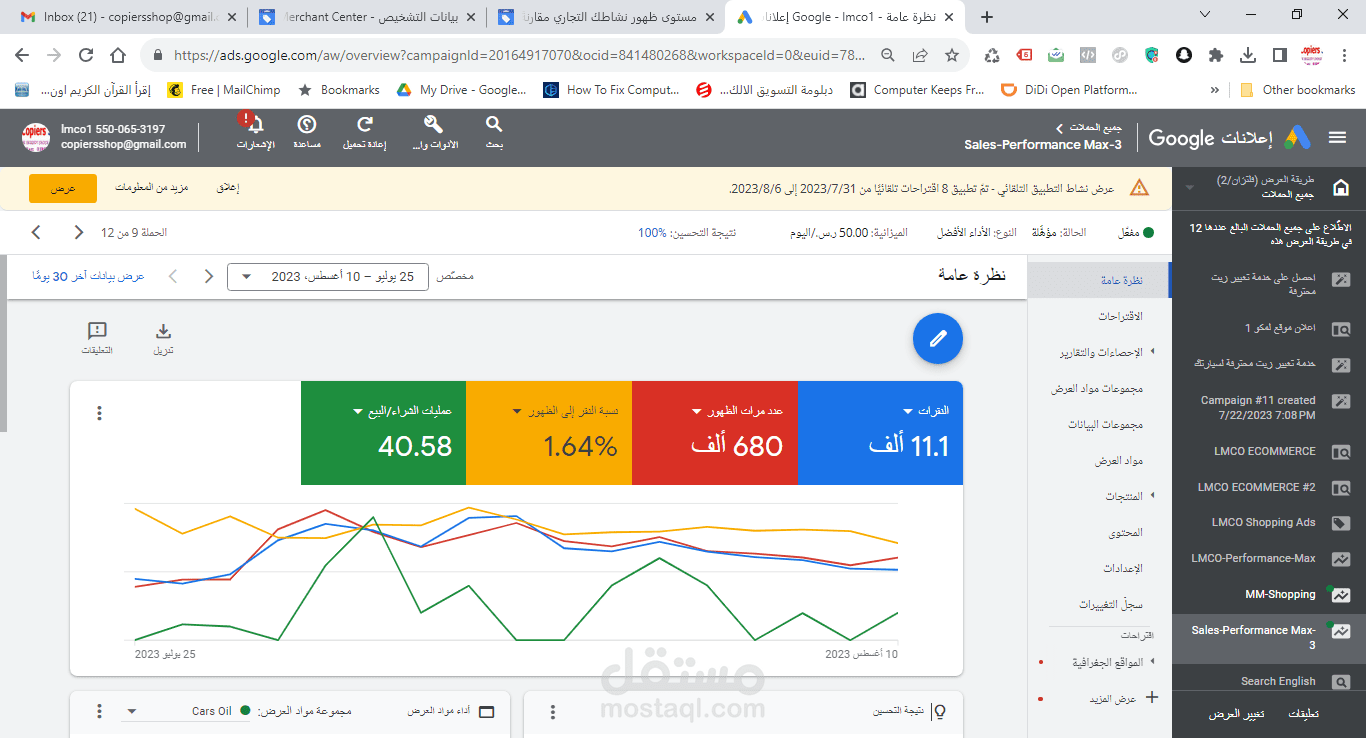
Task: Open the My Drive bookmark
Action: (461, 90)
